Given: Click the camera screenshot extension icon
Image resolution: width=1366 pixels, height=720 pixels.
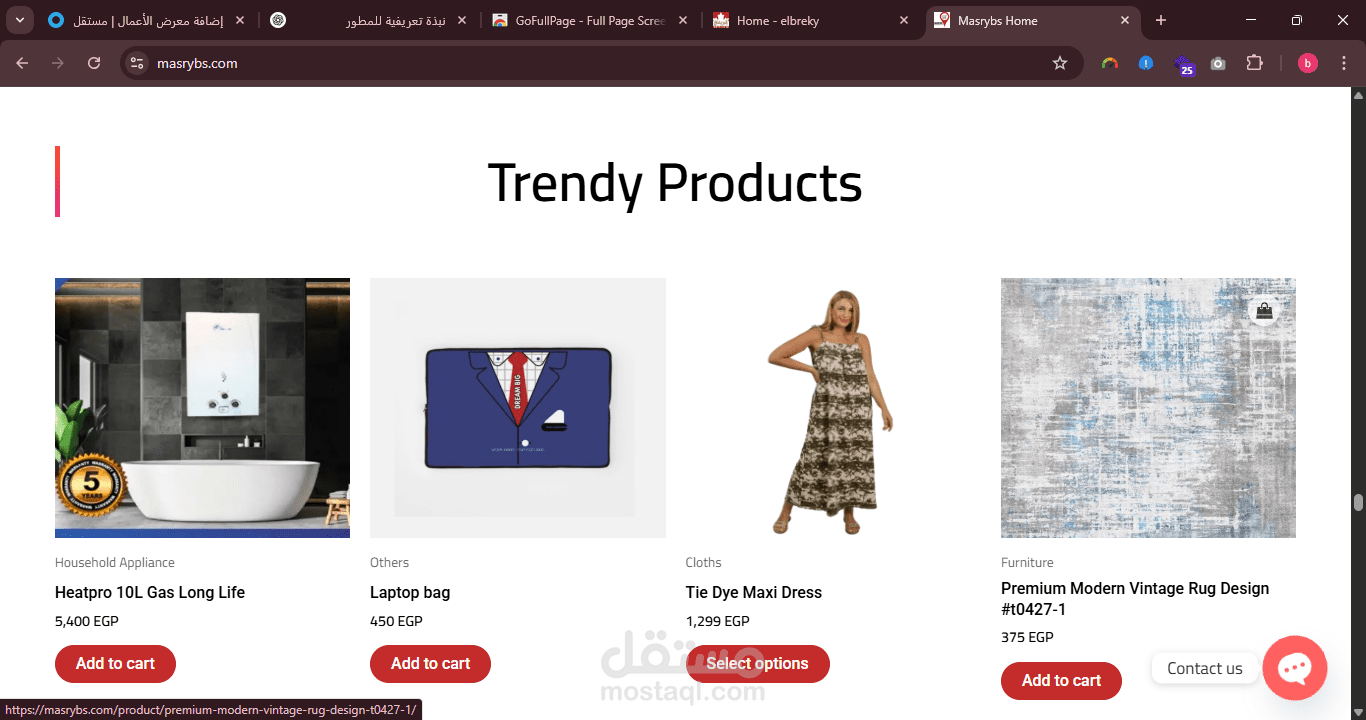Looking at the screenshot, I should (x=1218, y=63).
